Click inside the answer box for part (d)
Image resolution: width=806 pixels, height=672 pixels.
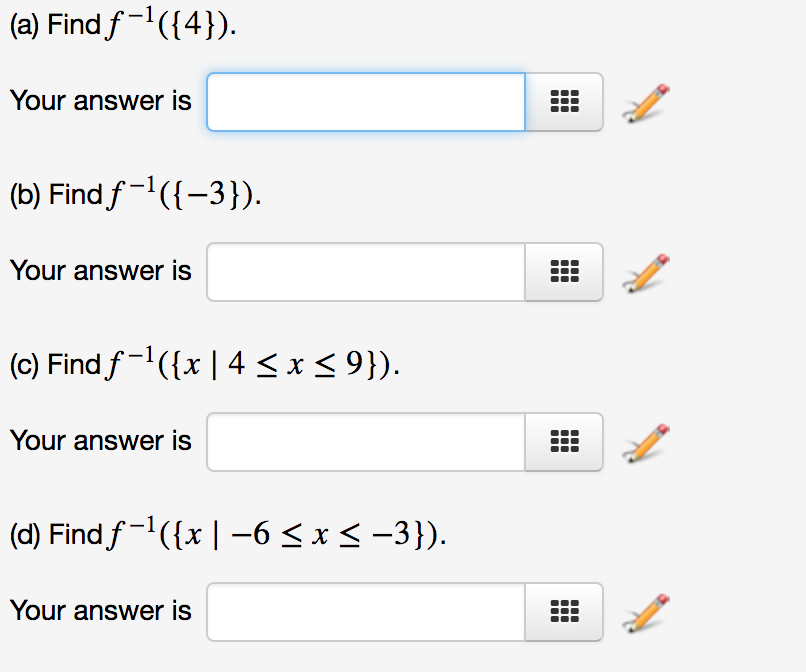click(x=365, y=611)
